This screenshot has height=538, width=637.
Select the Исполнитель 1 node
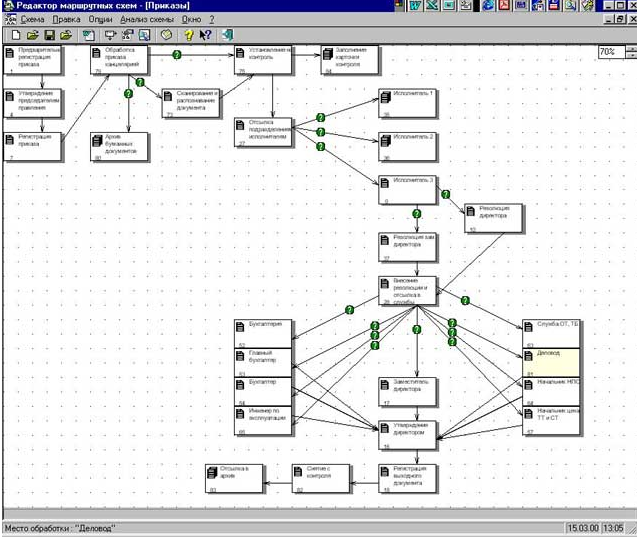click(x=407, y=103)
